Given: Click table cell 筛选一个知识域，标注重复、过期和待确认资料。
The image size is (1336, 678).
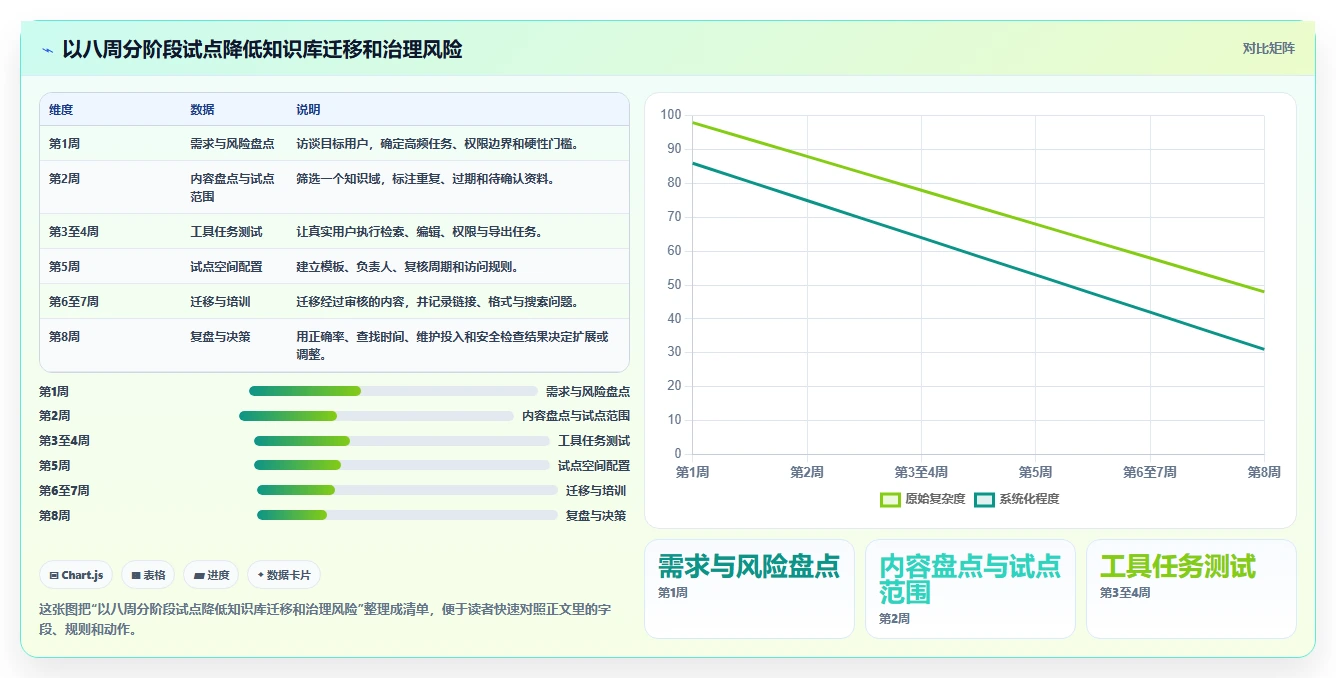Looking at the screenshot, I should [x=425, y=179].
